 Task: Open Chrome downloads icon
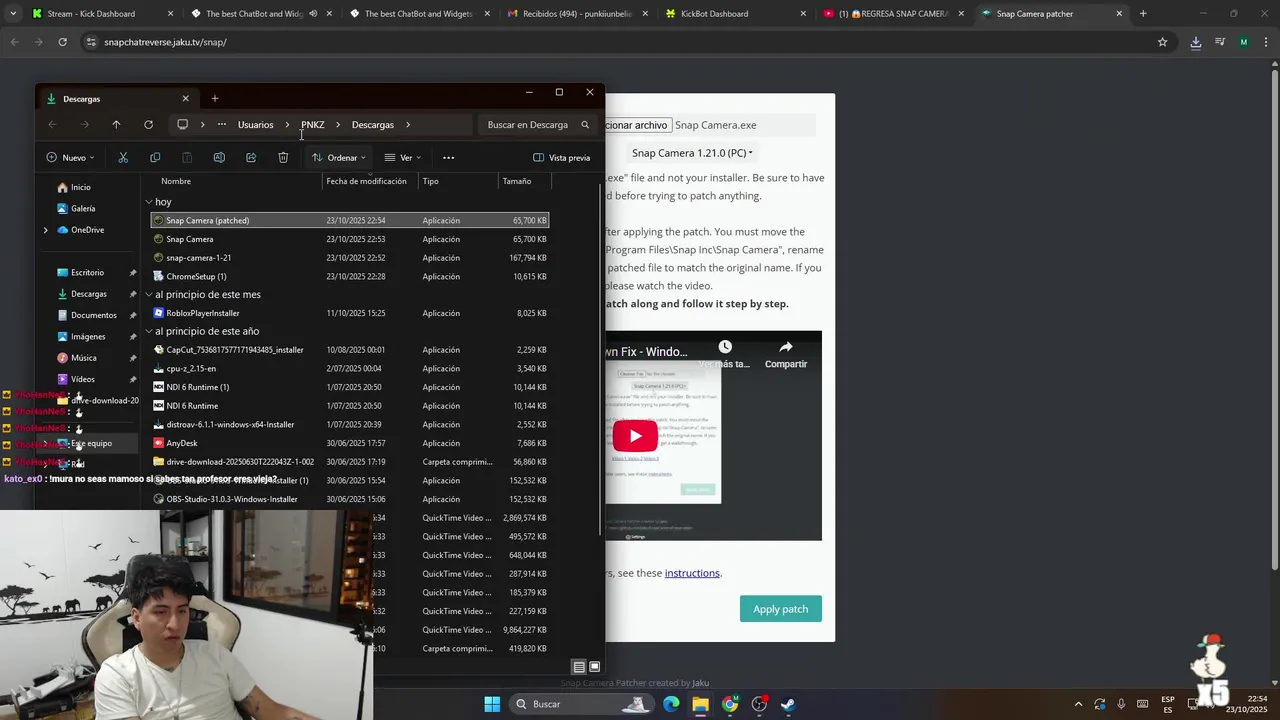1195,42
